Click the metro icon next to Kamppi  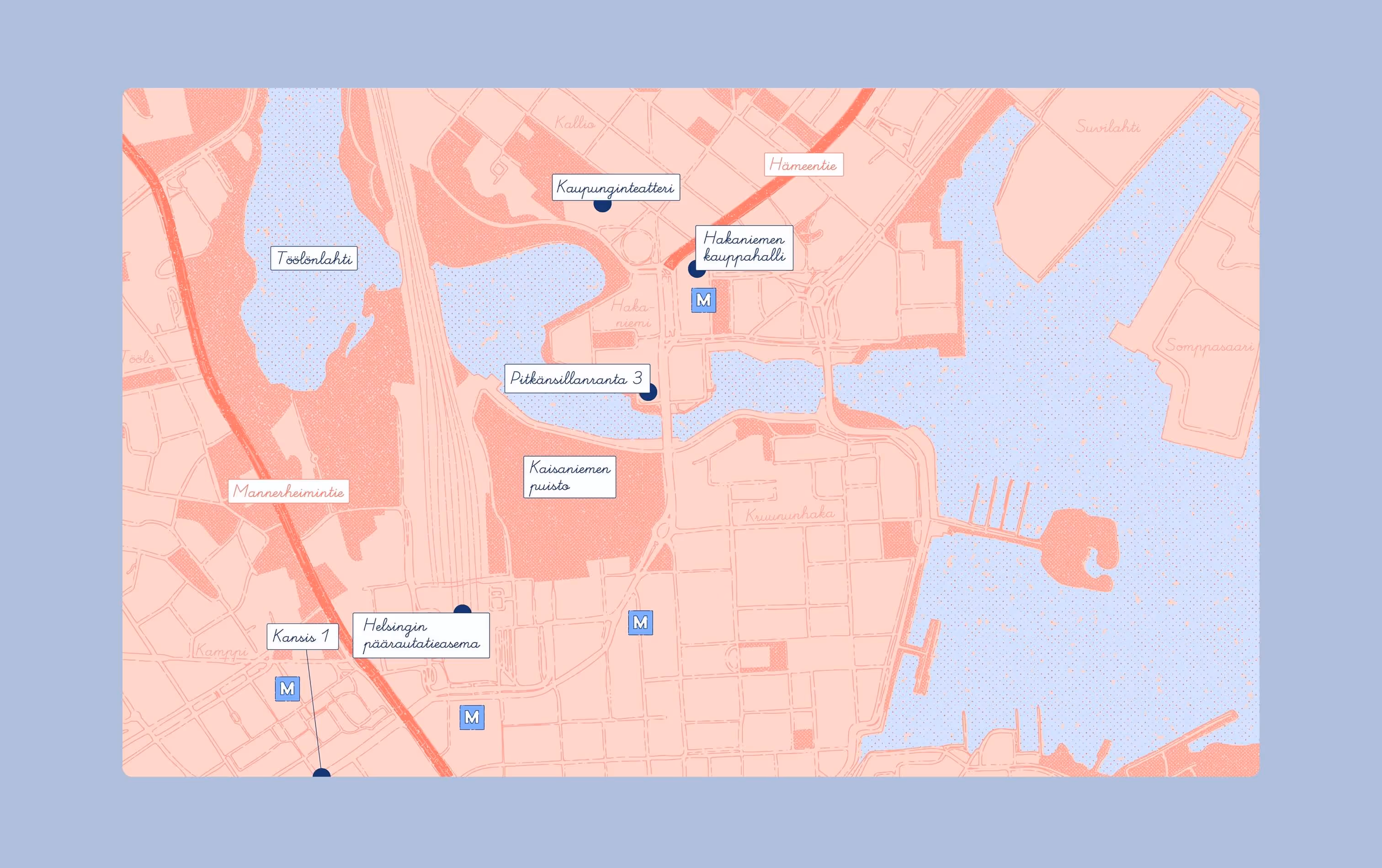click(287, 688)
